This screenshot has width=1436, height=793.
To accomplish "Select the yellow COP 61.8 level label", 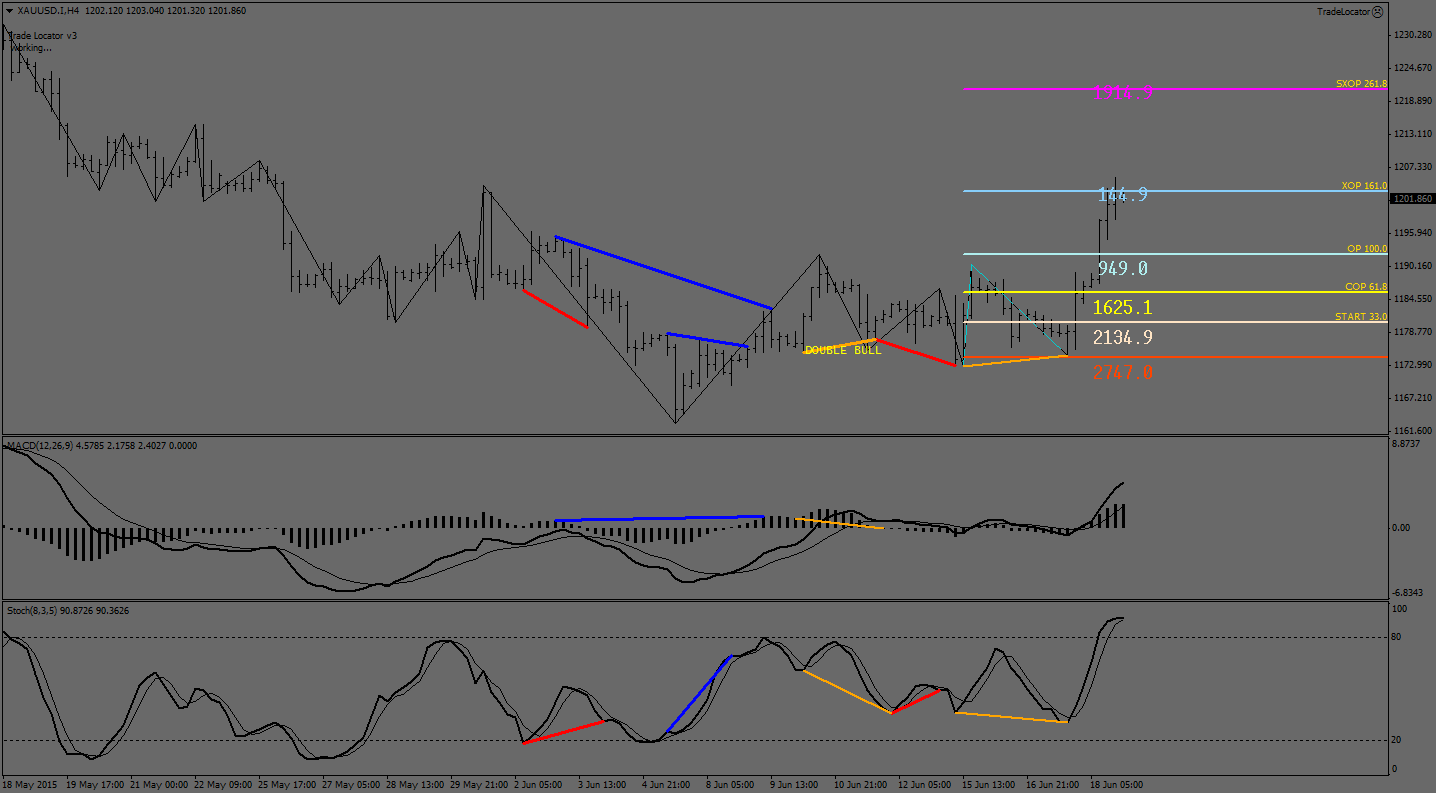I will click(x=1365, y=287).
